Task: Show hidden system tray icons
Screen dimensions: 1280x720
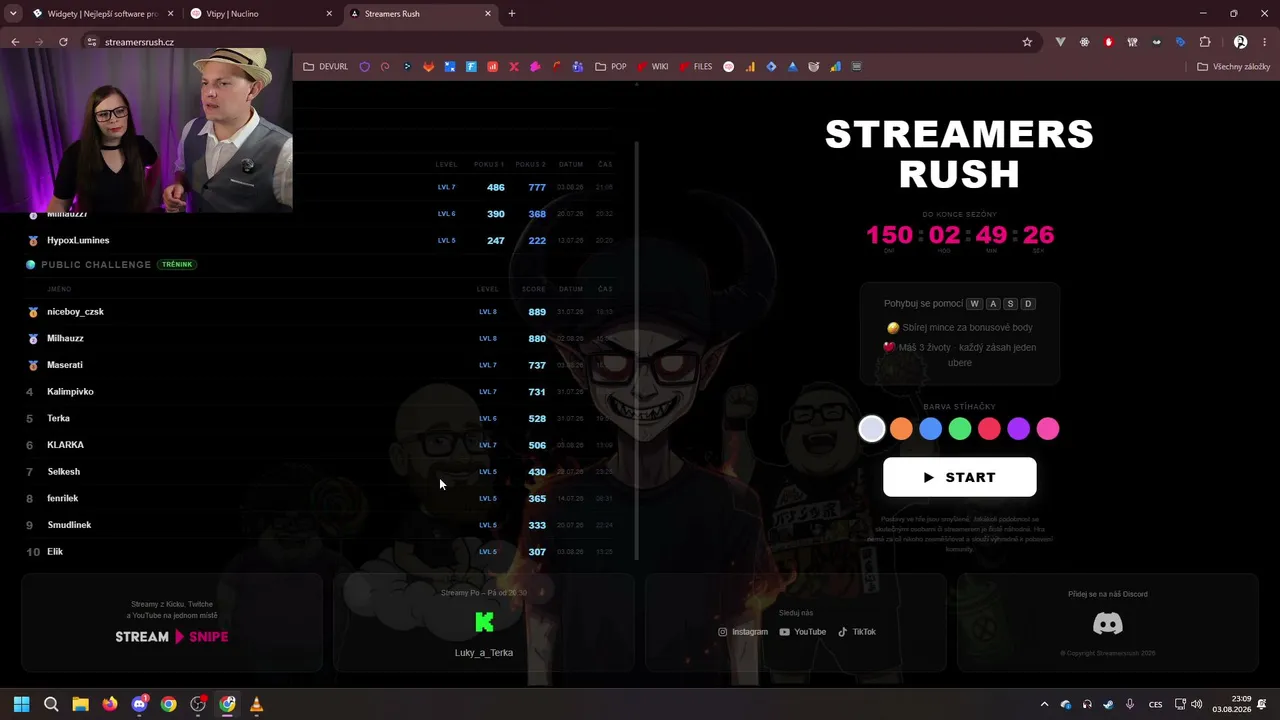Action: tap(1044, 704)
